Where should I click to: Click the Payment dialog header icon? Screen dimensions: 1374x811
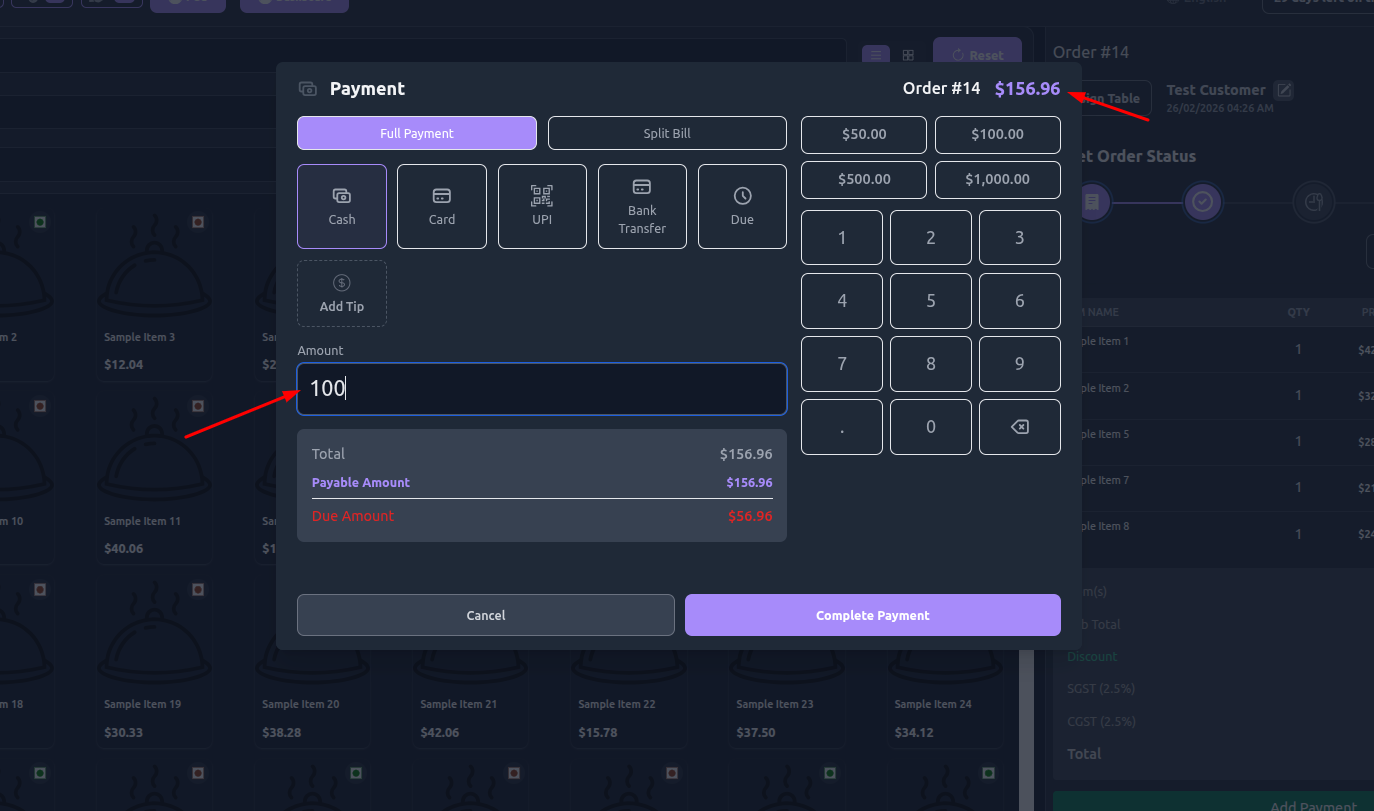(308, 89)
